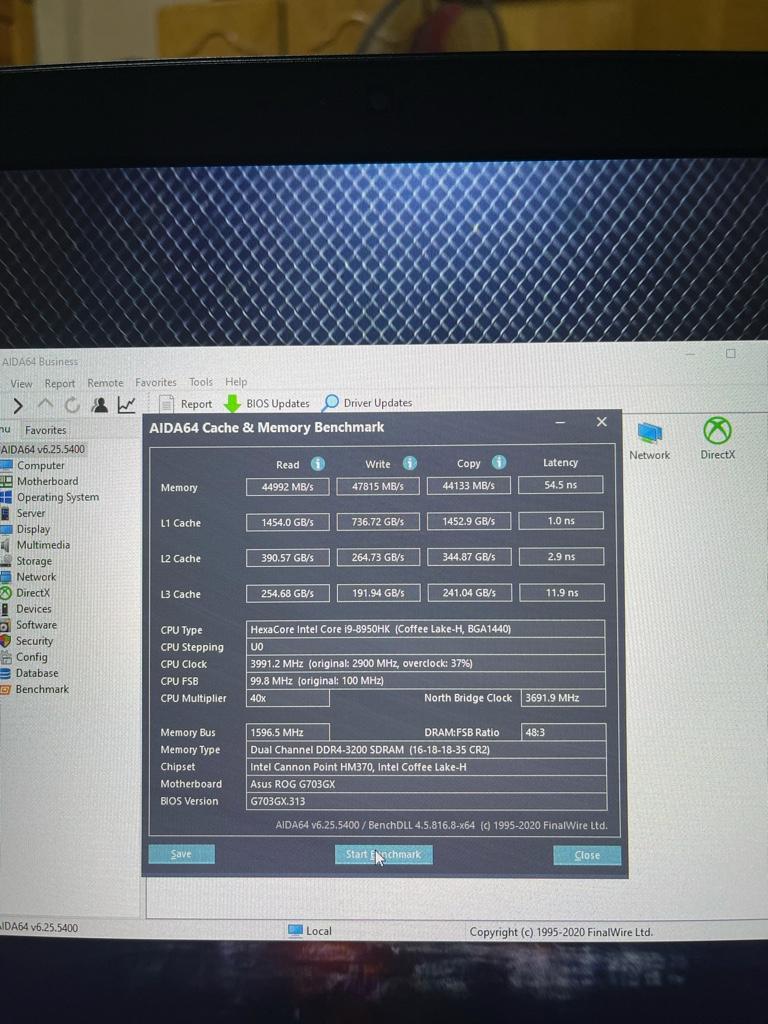
Task: Open the Report menu
Action: pos(59,383)
